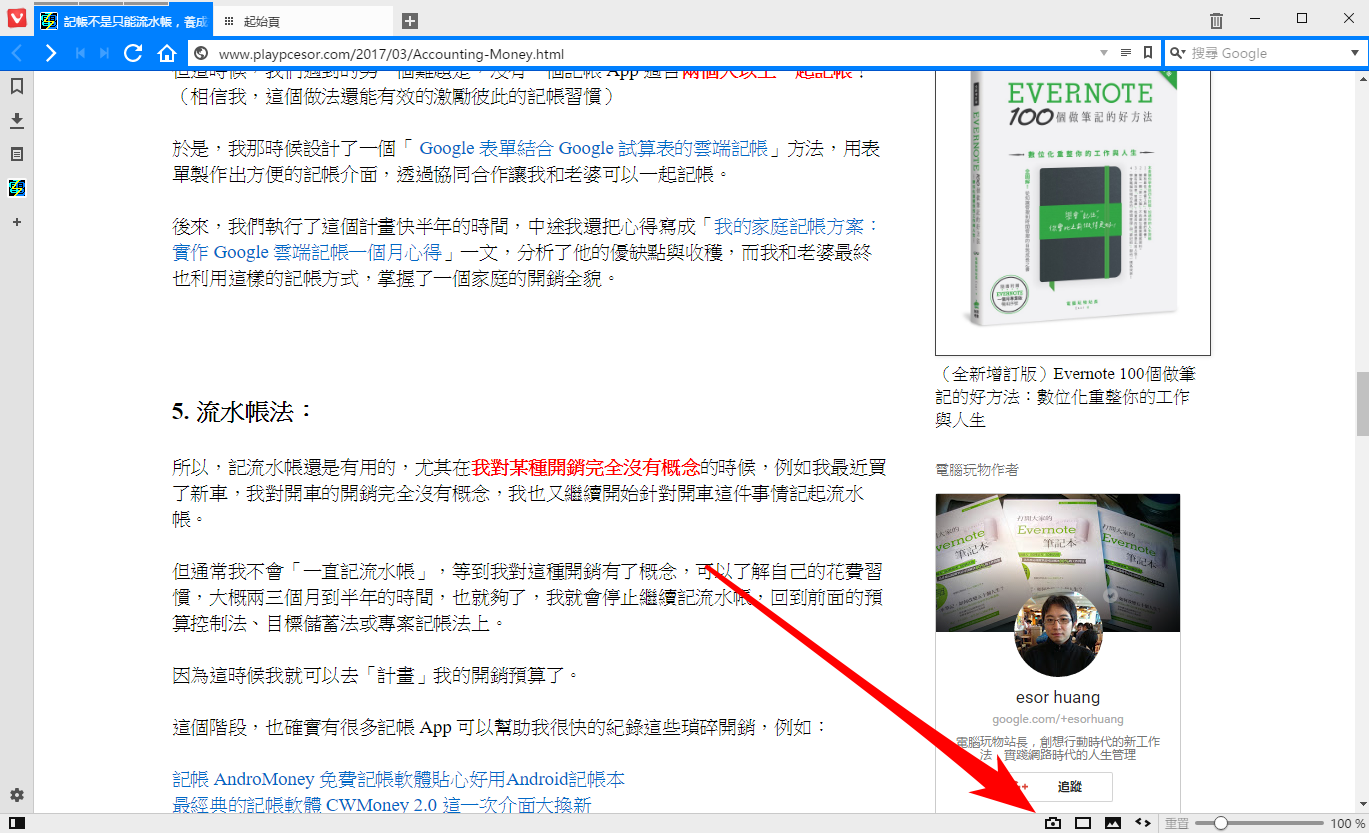Screen dimensions: 1369x833
Task: Go to the home page
Action: [167, 53]
